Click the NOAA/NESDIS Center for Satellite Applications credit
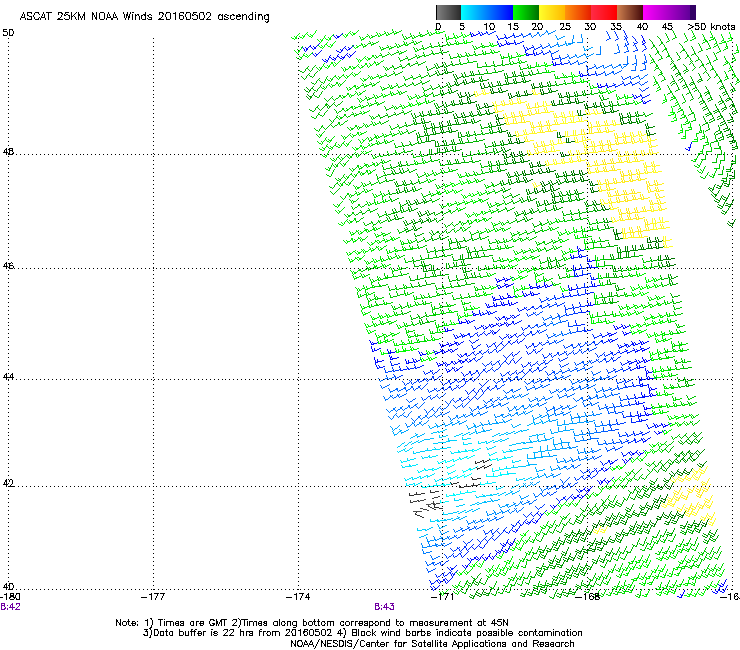This screenshot has width=740, height=650. tap(432, 644)
